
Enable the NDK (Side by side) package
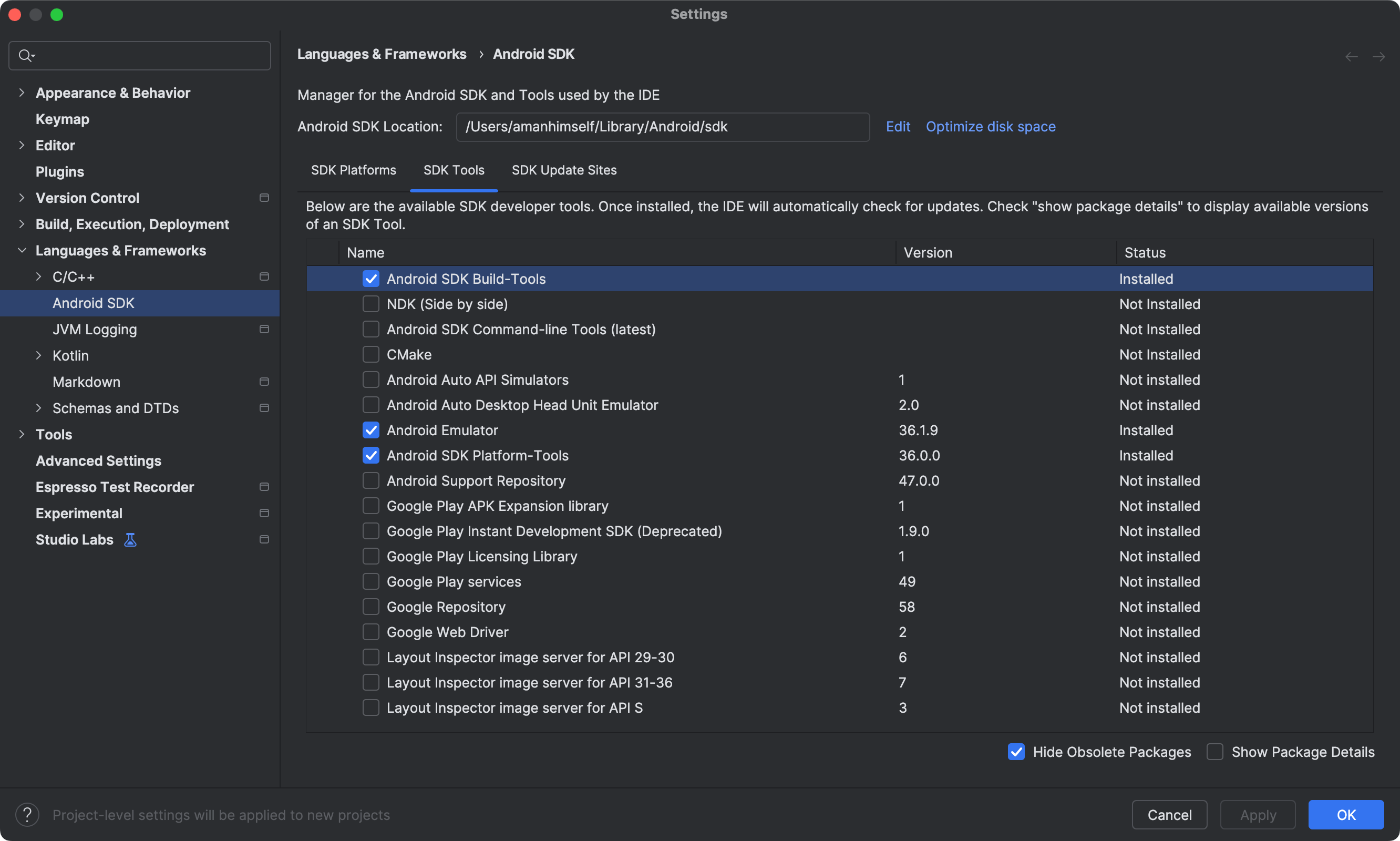pos(371,304)
